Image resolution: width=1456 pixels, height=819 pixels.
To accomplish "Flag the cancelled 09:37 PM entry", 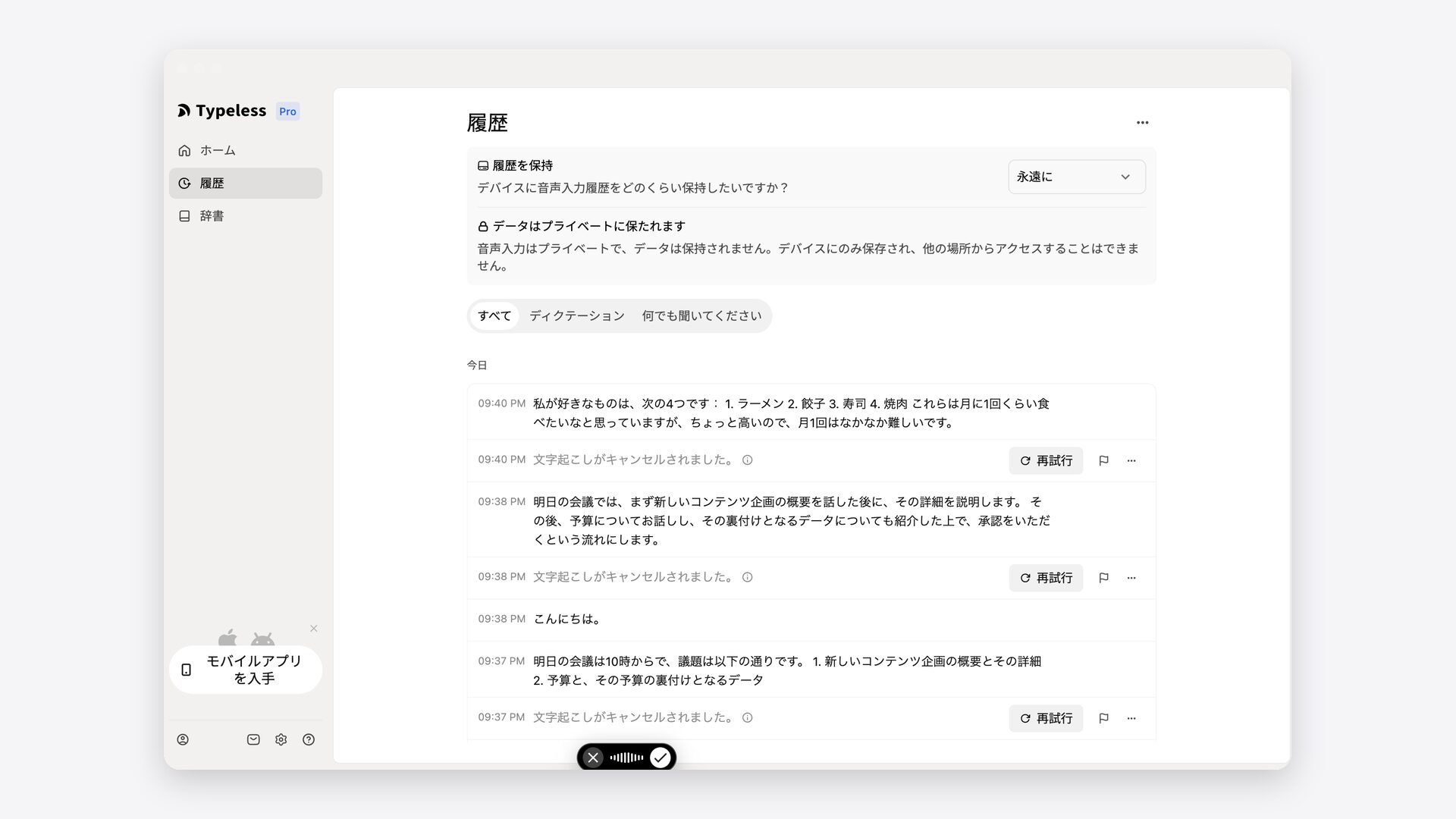I will pos(1103,718).
